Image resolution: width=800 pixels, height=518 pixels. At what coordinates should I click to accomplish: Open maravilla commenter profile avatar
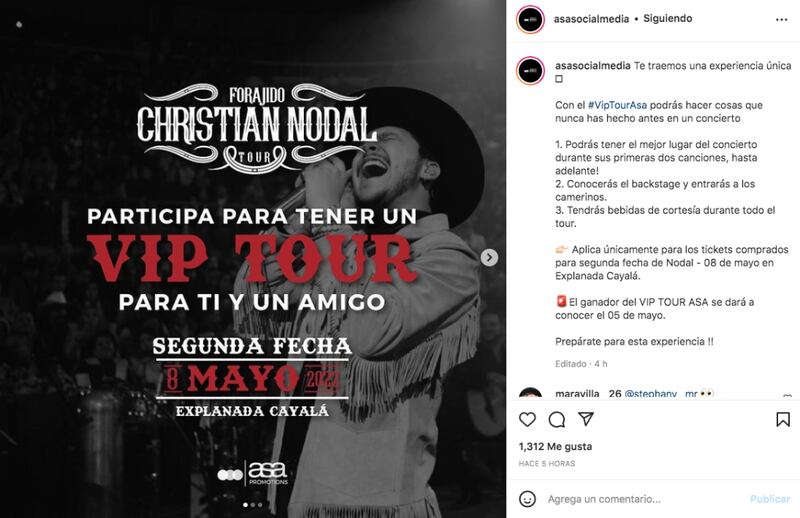(x=530, y=393)
